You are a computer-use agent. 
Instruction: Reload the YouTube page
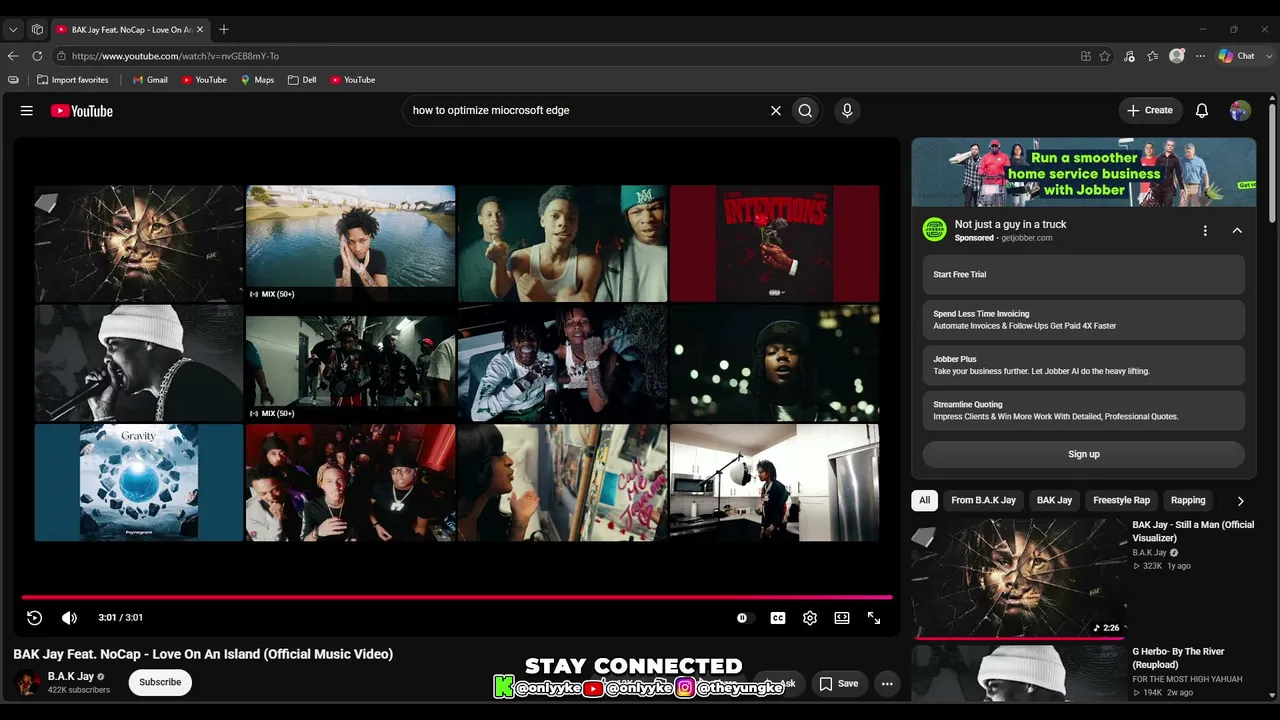[37, 56]
